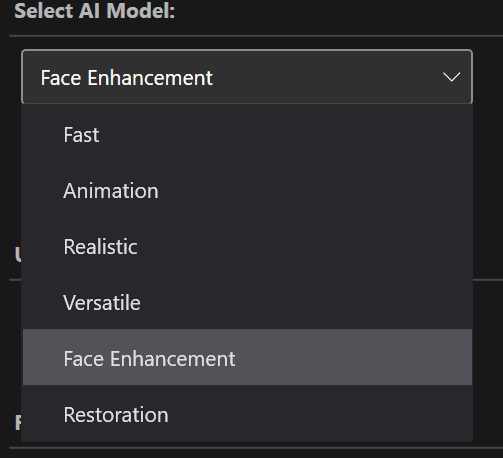Click the divider line under Select AI Model
Viewport: 503px width, 458px height.
pos(256,35)
